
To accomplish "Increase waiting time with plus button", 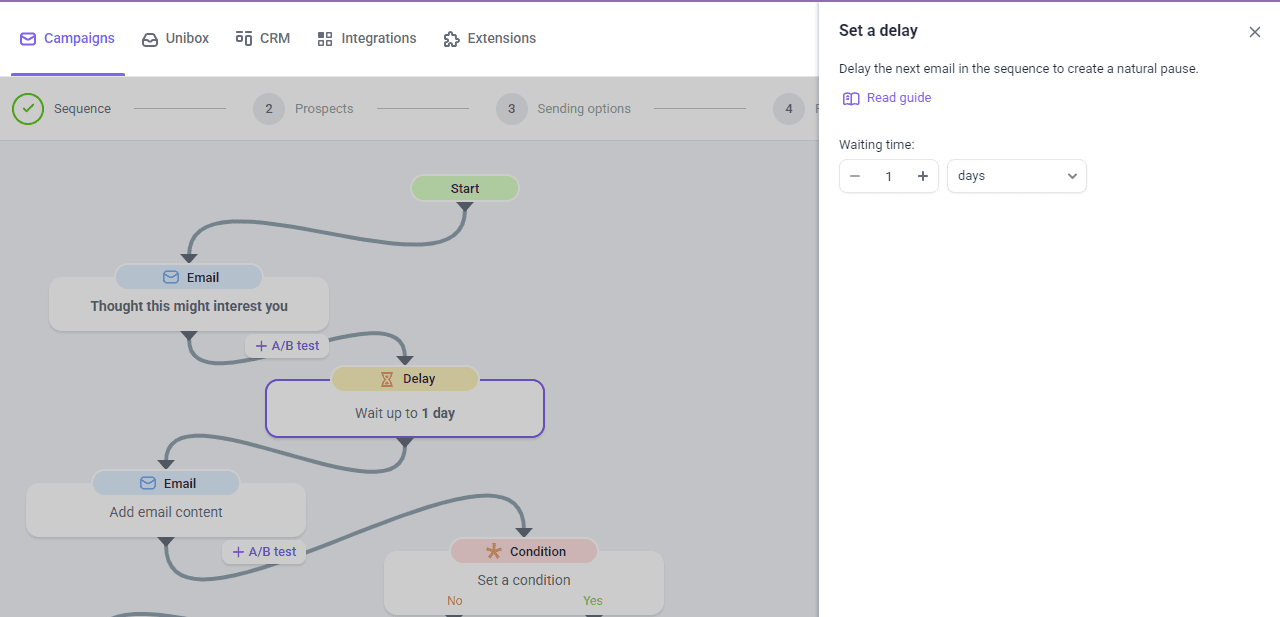I will [922, 176].
